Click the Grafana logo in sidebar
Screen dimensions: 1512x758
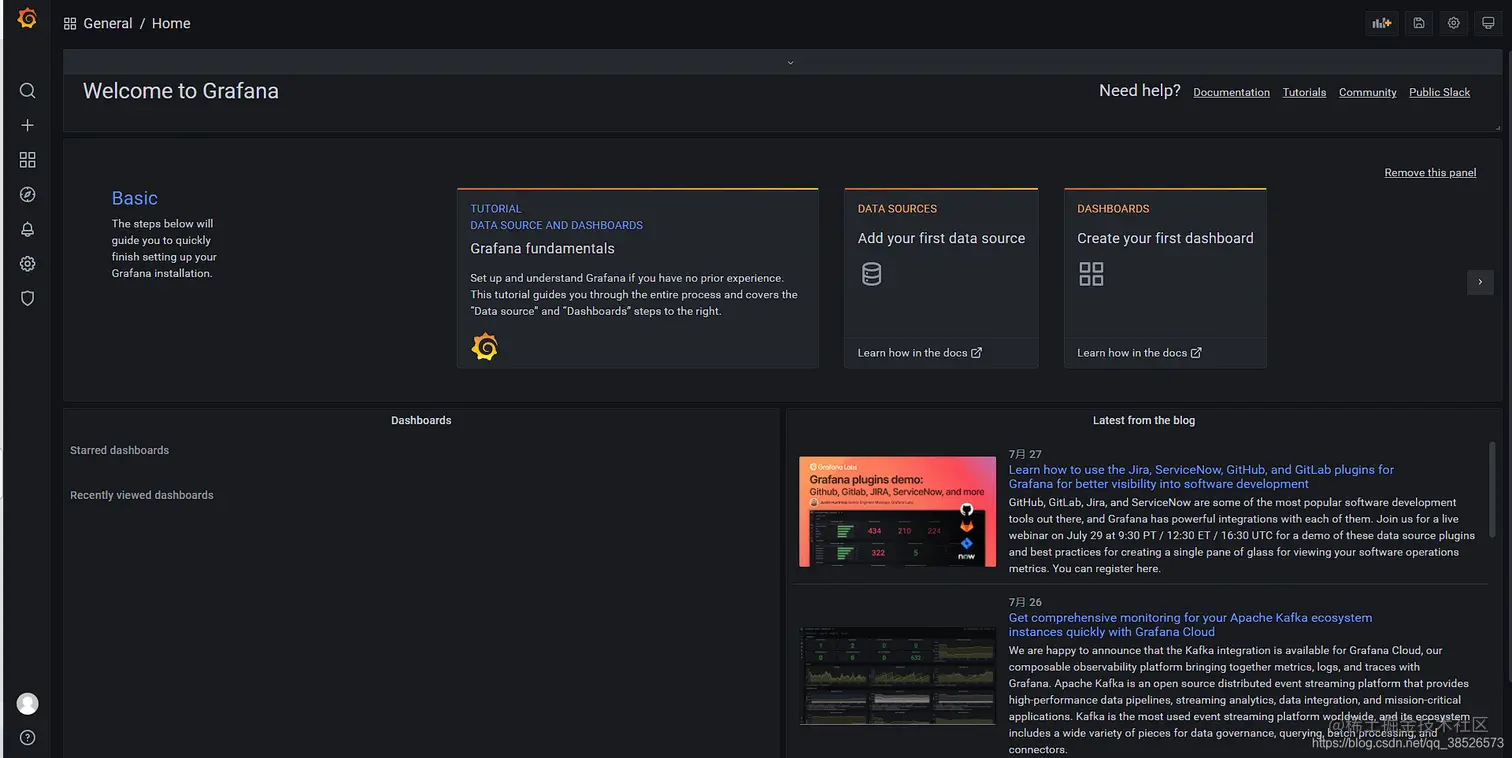coord(27,18)
